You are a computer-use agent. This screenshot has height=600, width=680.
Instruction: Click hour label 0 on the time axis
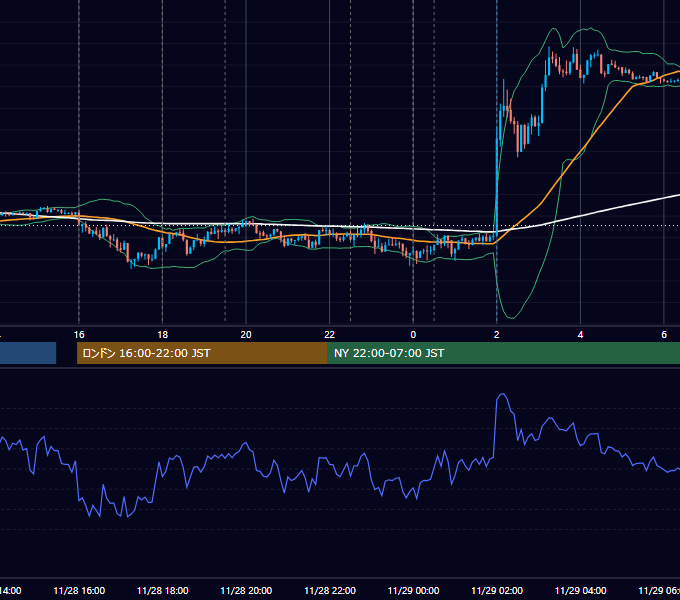[x=413, y=335]
